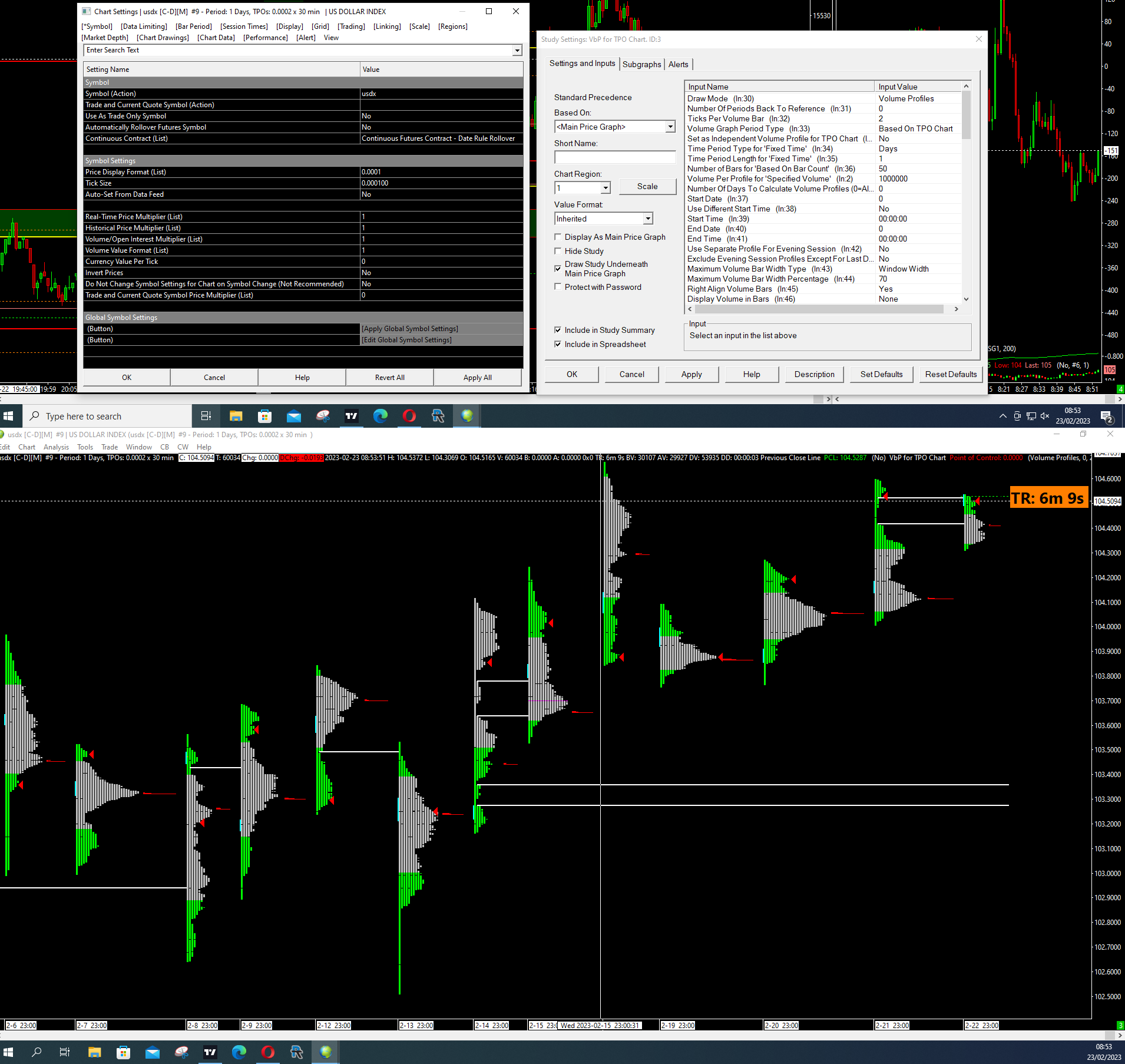Expand the Enter Search Text dropdown arrow
1125x1064 pixels.
pos(517,51)
